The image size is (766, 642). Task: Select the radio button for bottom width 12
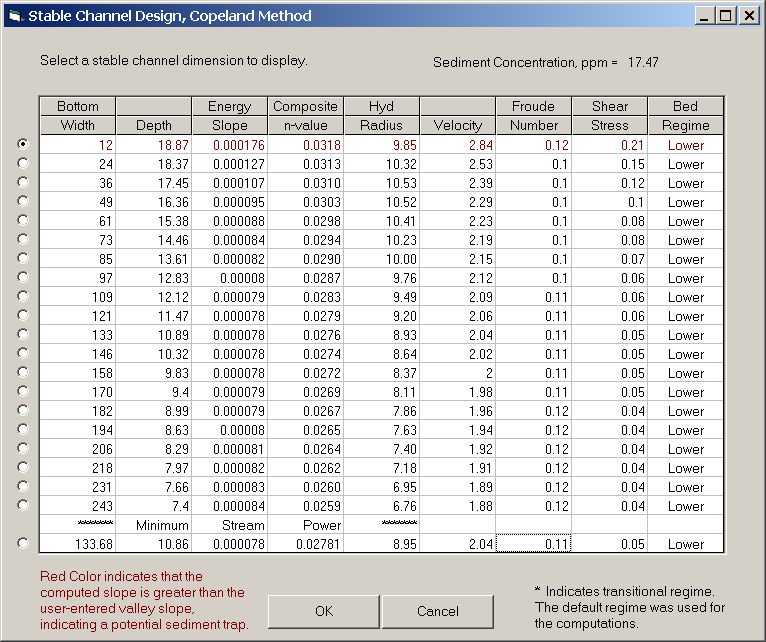[x=23, y=144]
